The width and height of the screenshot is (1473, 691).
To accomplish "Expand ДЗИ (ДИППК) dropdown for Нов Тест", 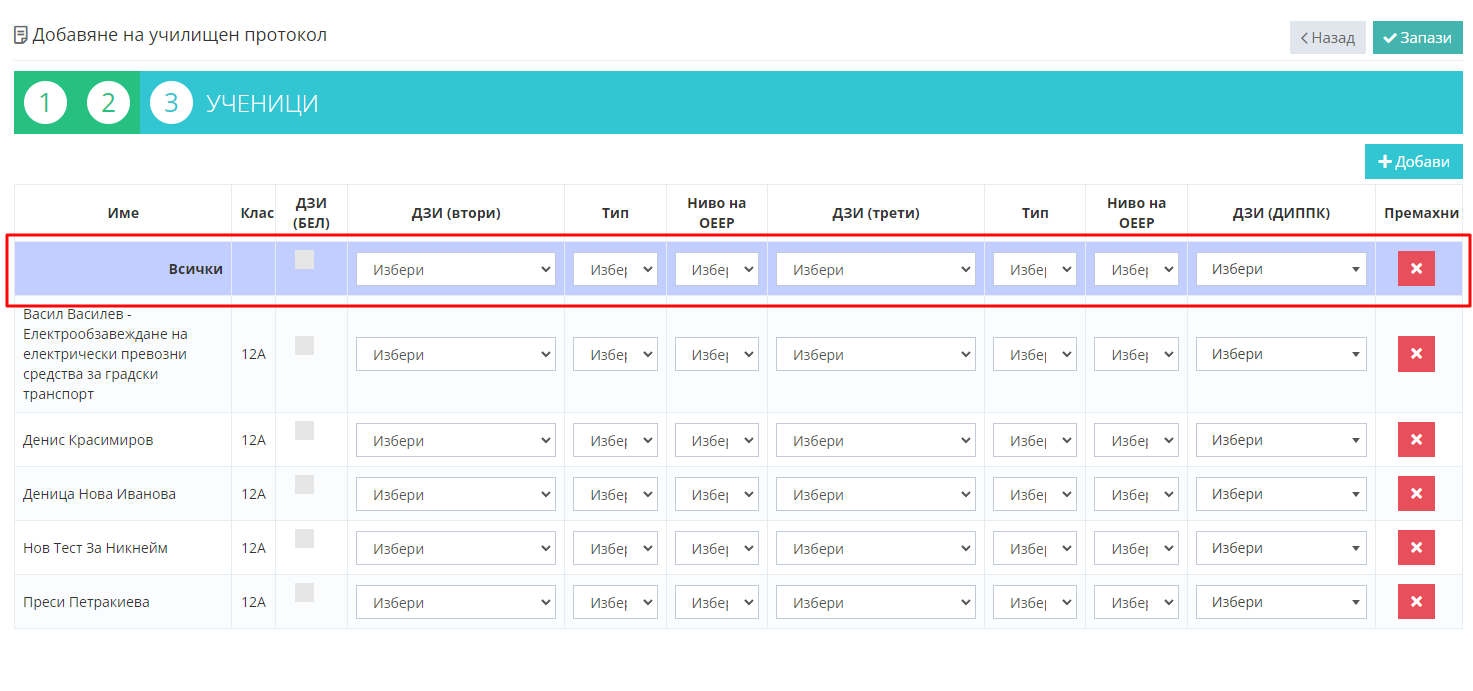I will 1280,549.
